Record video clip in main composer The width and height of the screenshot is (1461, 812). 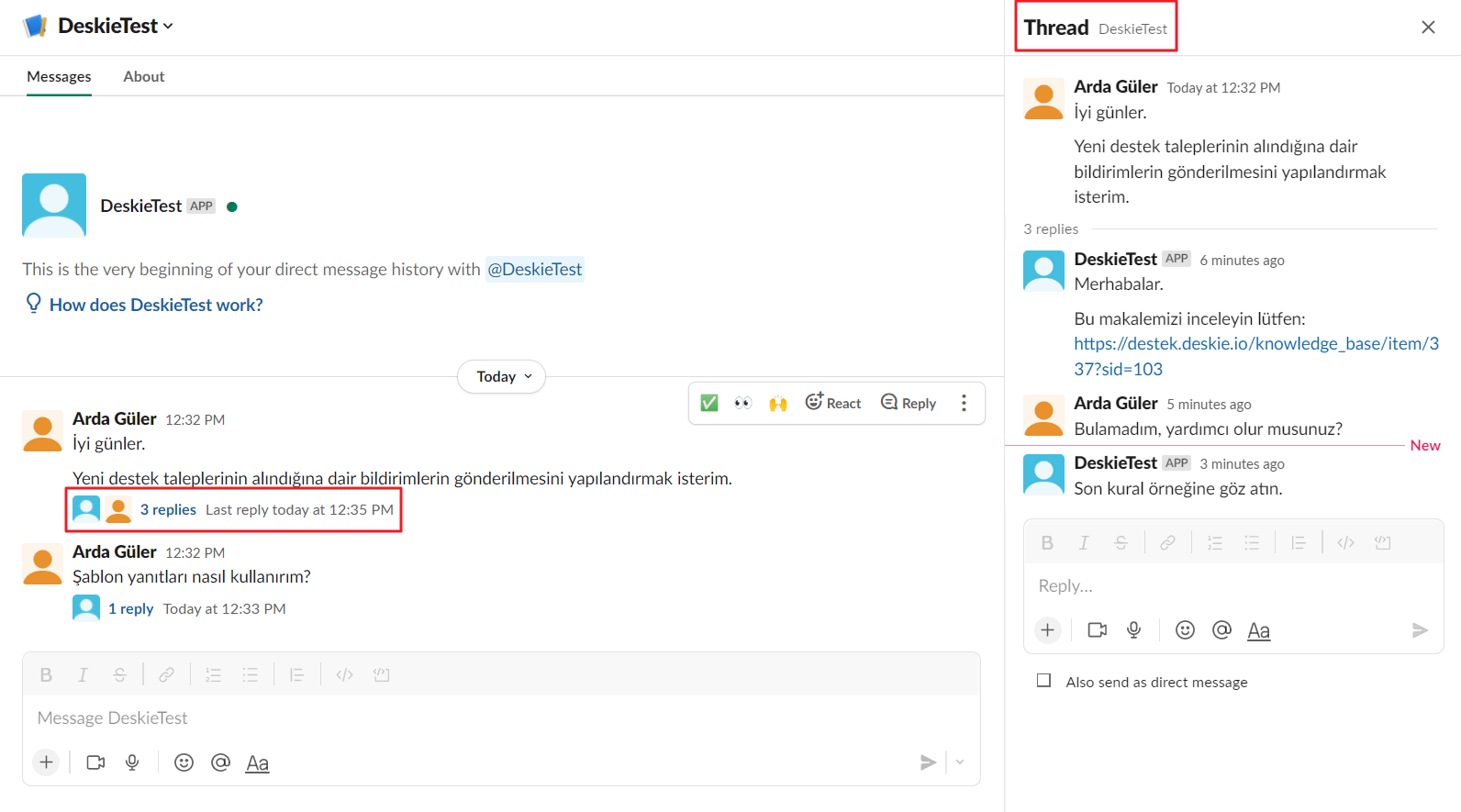point(95,762)
